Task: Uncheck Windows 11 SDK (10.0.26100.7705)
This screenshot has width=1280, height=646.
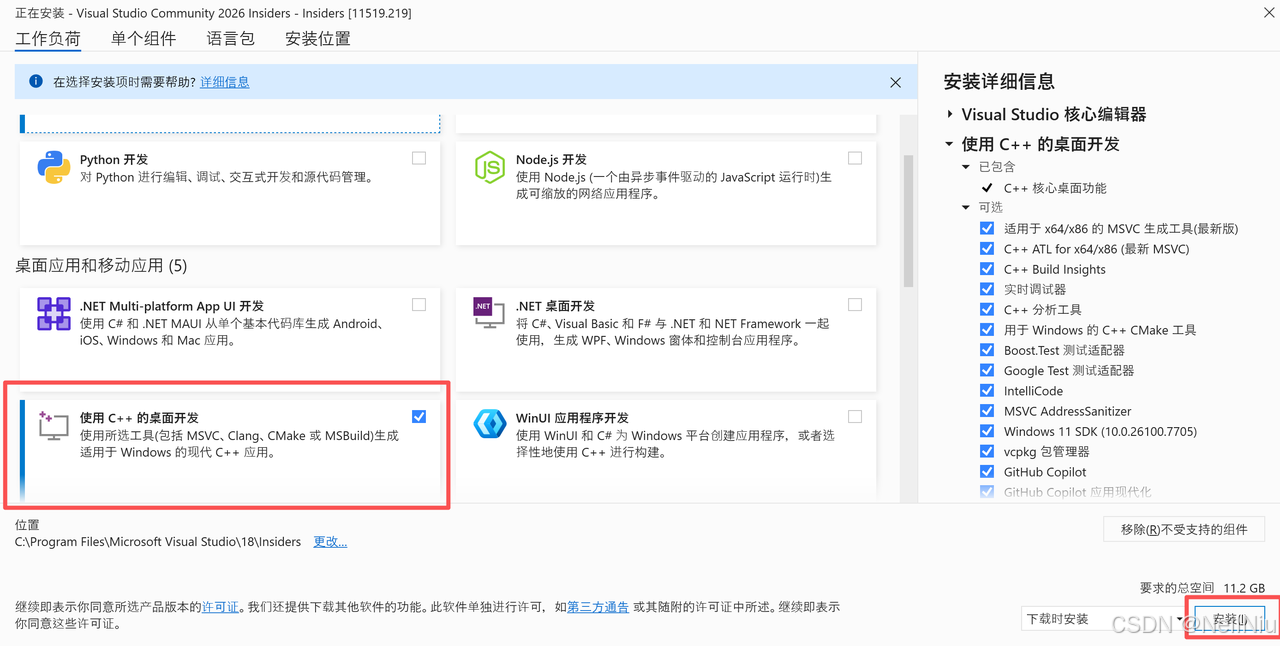Action: pyautogui.click(x=987, y=431)
